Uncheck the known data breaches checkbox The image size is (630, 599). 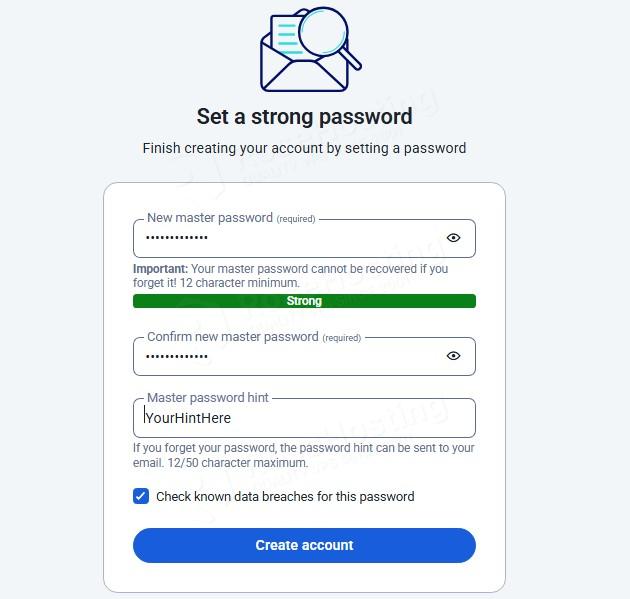tap(141, 496)
